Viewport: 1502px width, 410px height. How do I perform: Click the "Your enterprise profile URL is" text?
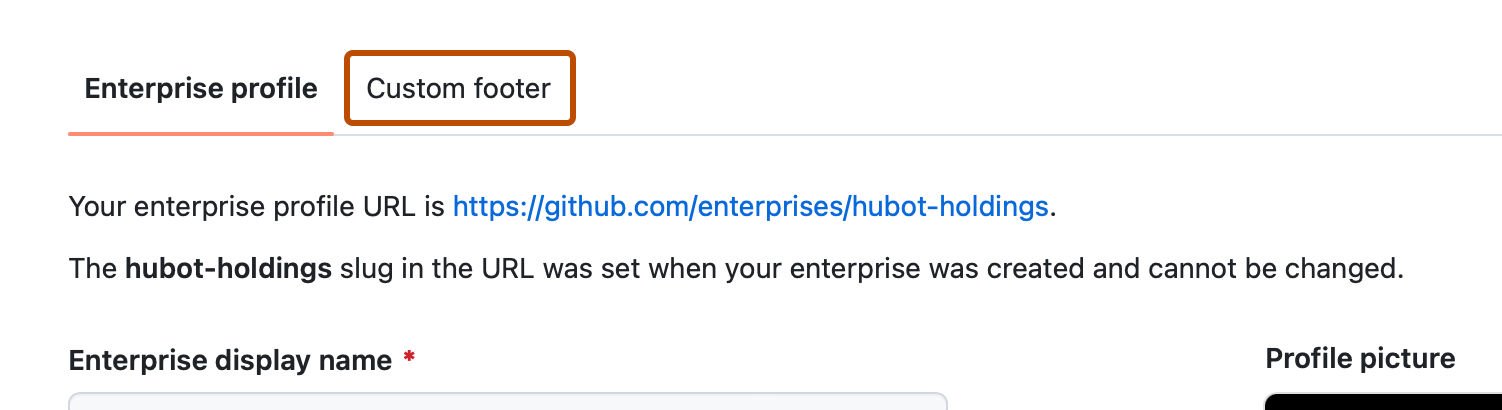coord(256,207)
